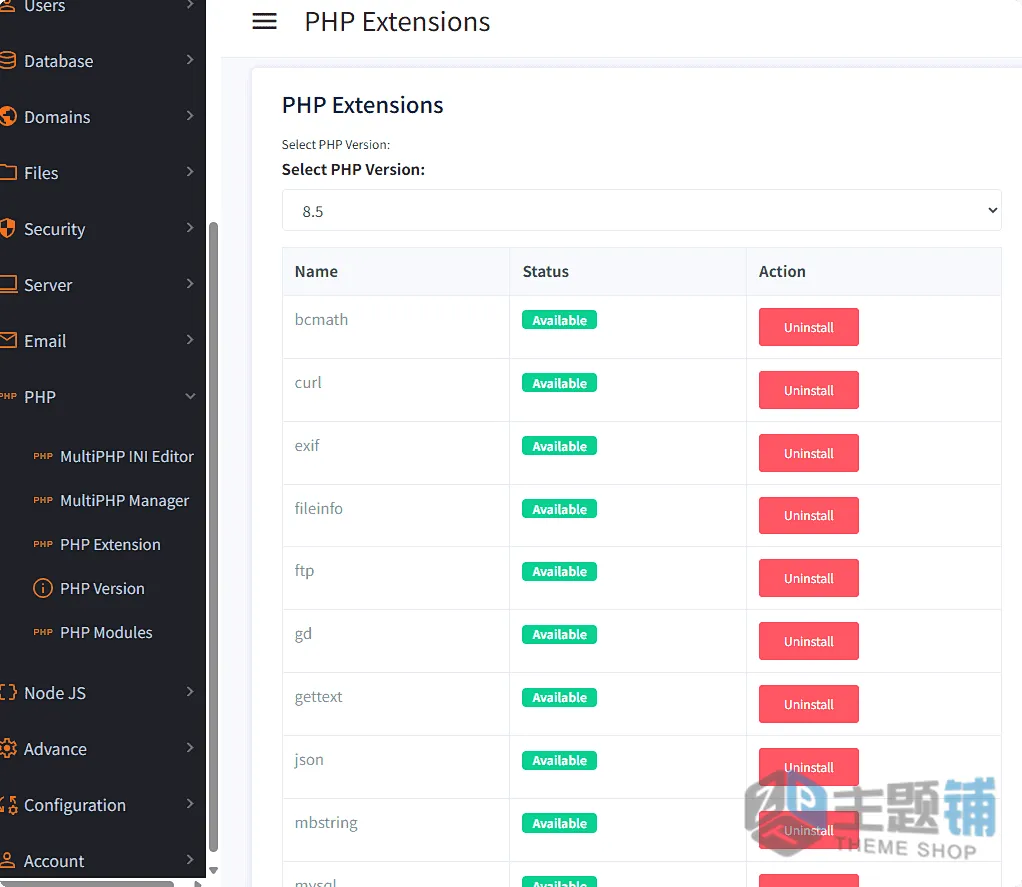Collapse the PHP submenu chevron

coord(190,396)
